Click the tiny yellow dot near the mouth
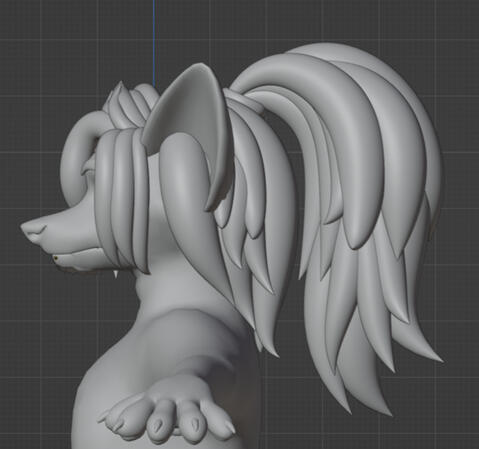Image resolution: width=479 pixels, height=449 pixels. tap(56, 258)
